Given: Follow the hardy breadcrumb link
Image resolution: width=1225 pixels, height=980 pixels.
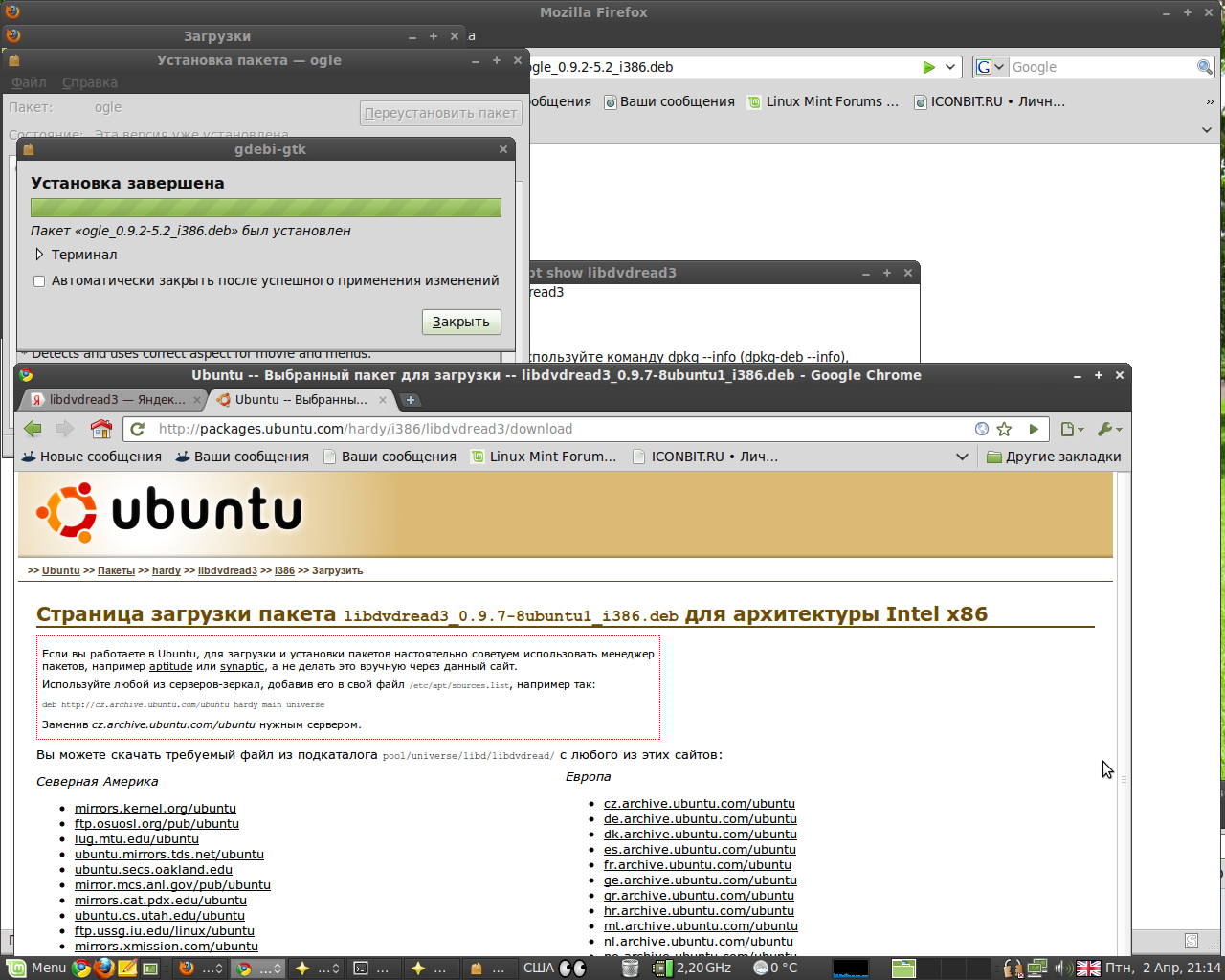Looking at the screenshot, I should pos(167,570).
